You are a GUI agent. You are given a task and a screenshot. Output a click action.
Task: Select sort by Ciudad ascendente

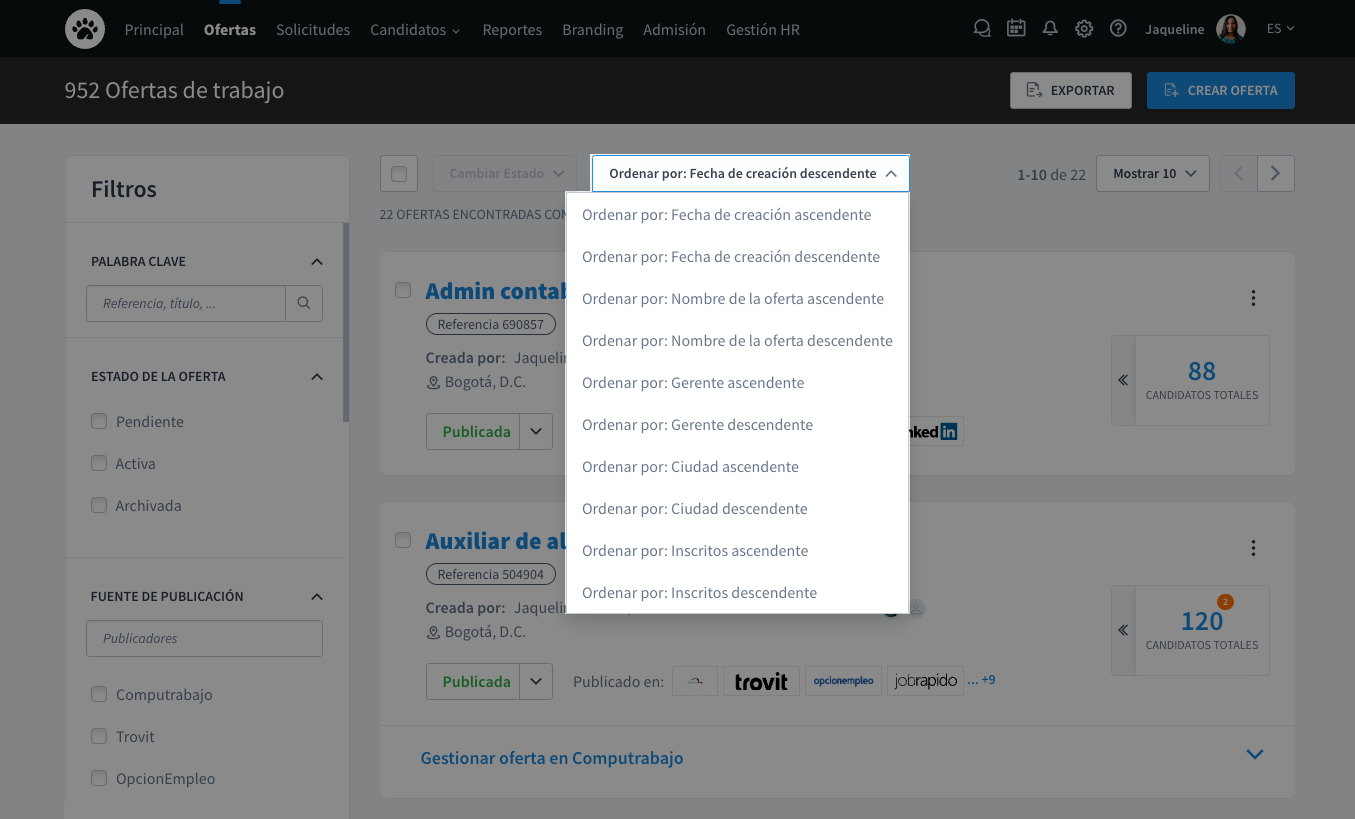click(x=690, y=467)
